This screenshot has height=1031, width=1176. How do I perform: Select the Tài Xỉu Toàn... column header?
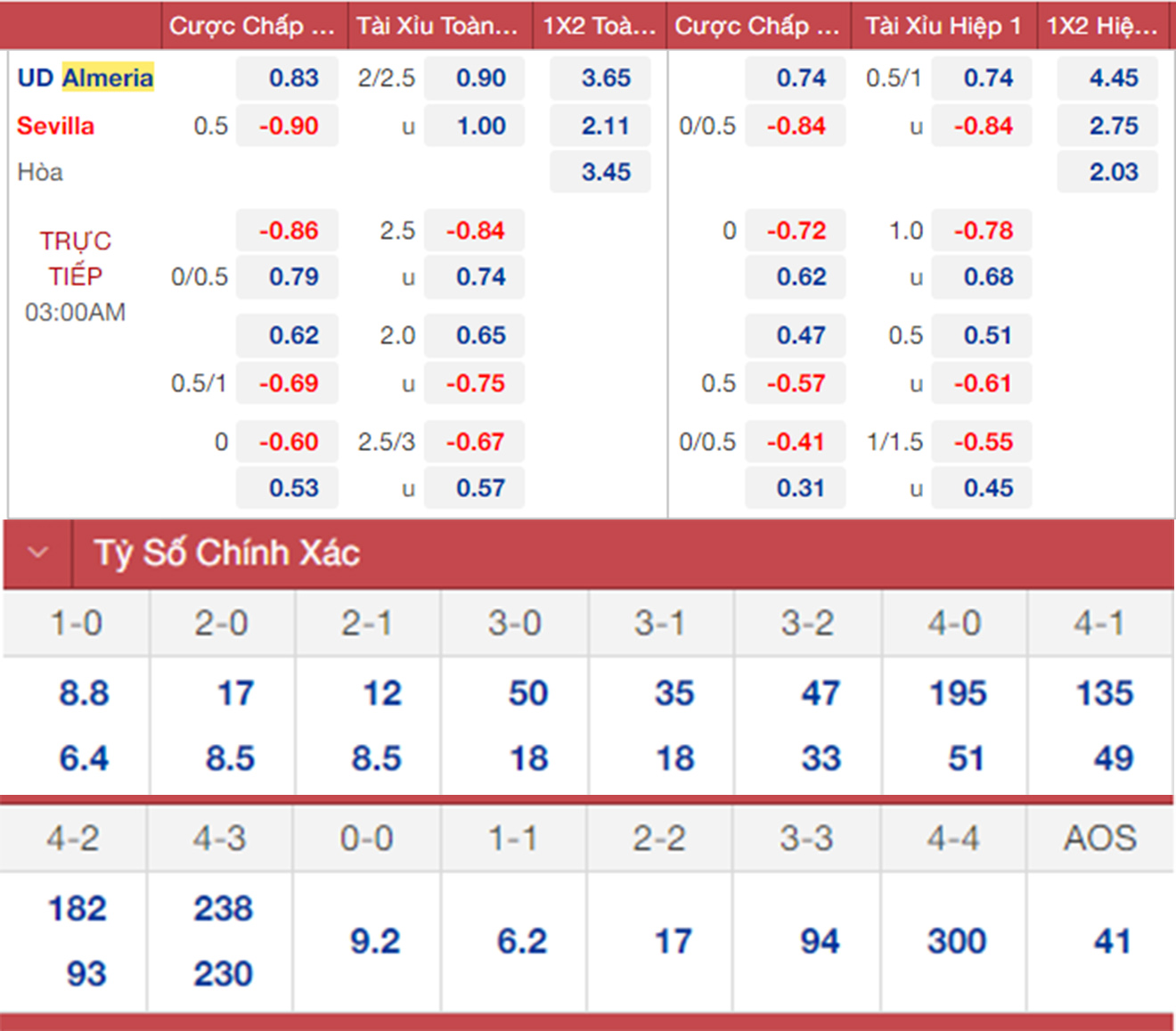click(x=437, y=26)
